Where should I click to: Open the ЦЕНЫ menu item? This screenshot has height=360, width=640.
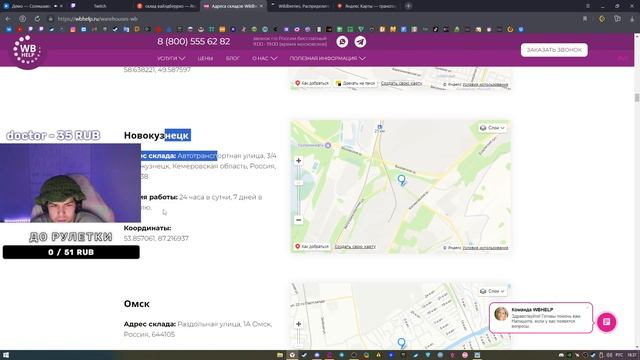[205, 58]
